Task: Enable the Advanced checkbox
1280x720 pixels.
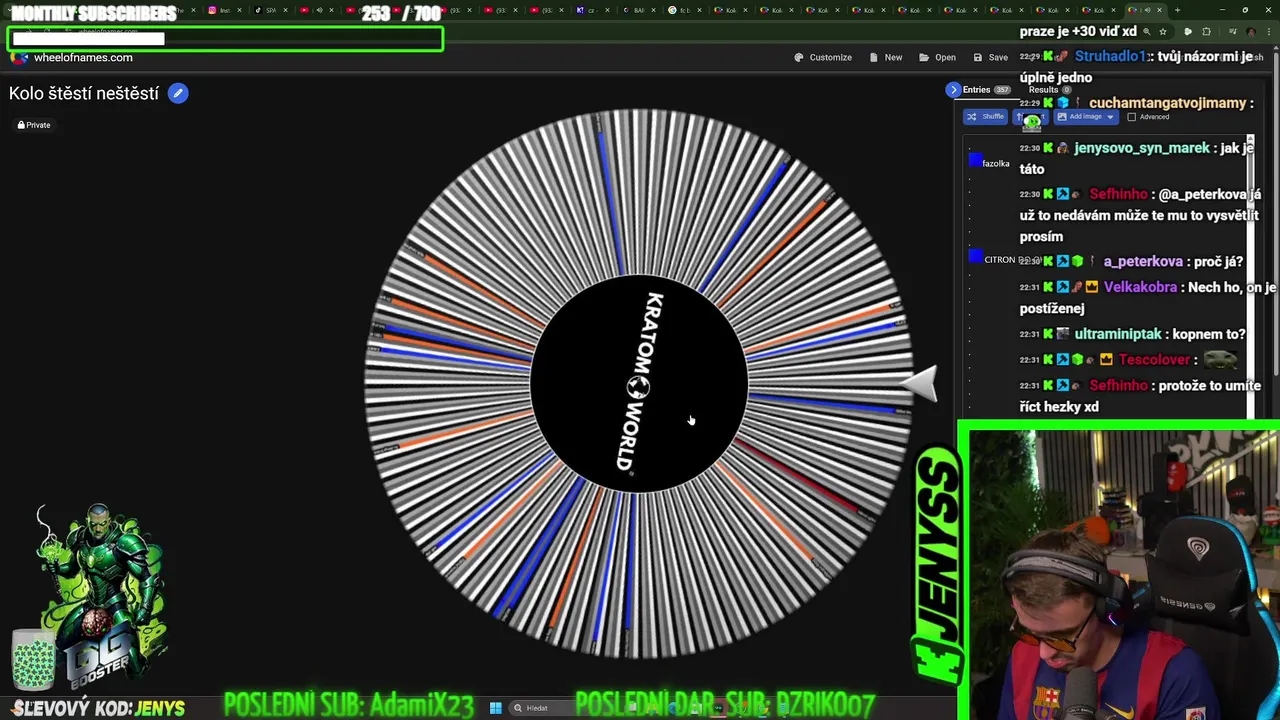Action: [x=1132, y=117]
